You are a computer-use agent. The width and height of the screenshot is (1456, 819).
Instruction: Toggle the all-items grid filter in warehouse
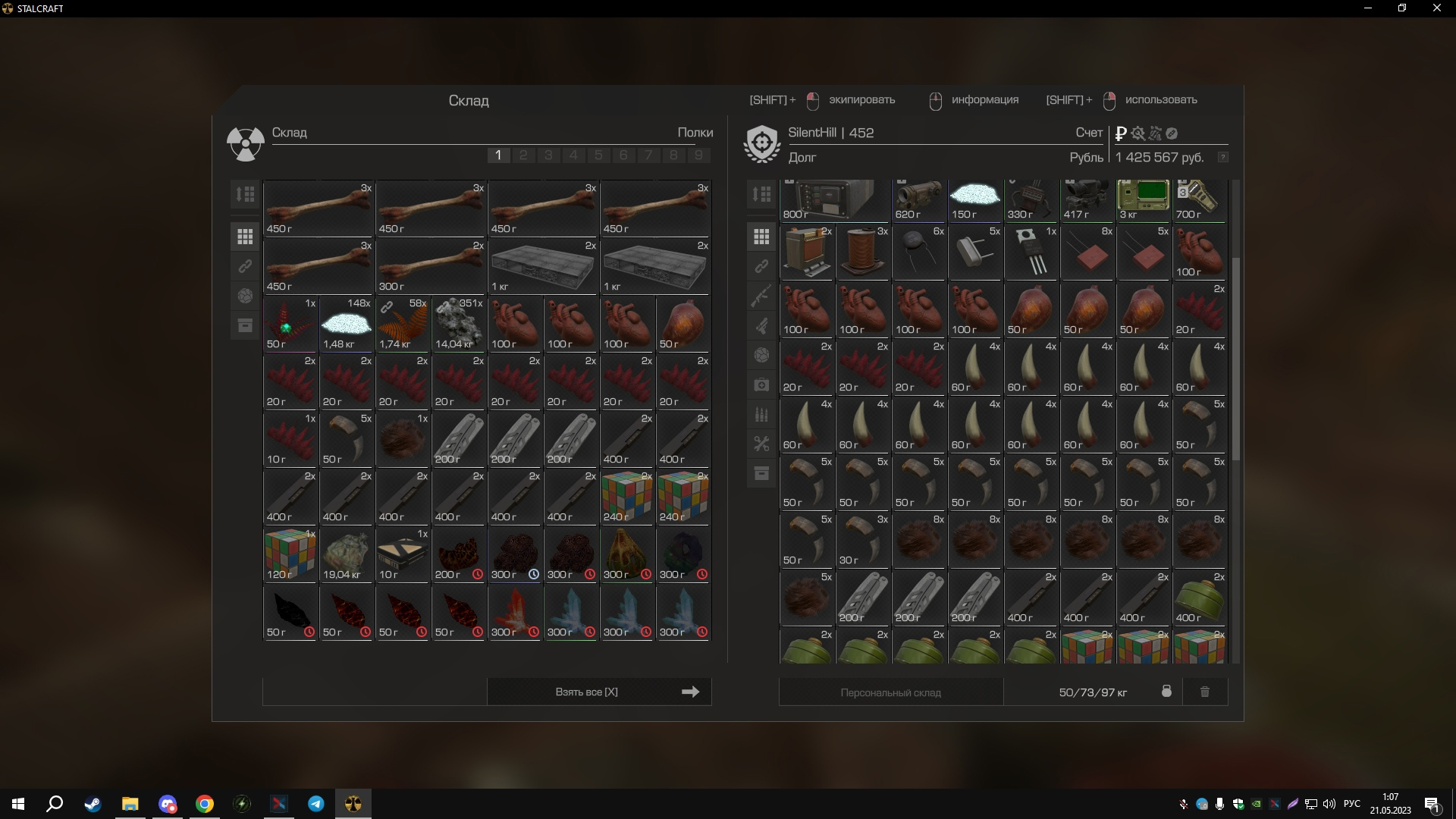[245, 237]
